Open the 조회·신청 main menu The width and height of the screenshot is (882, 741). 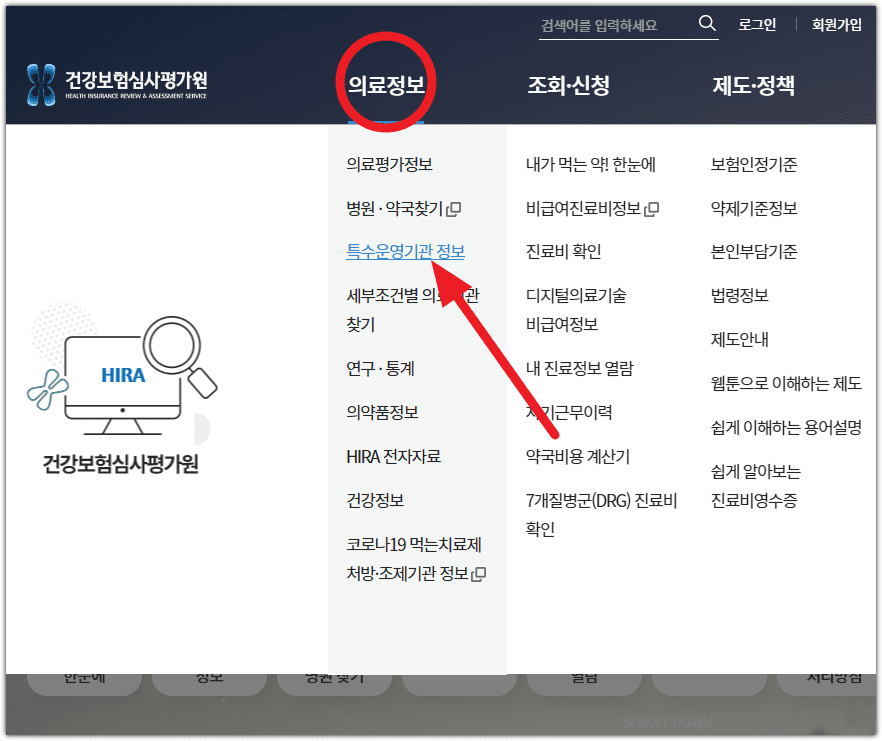(x=569, y=86)
